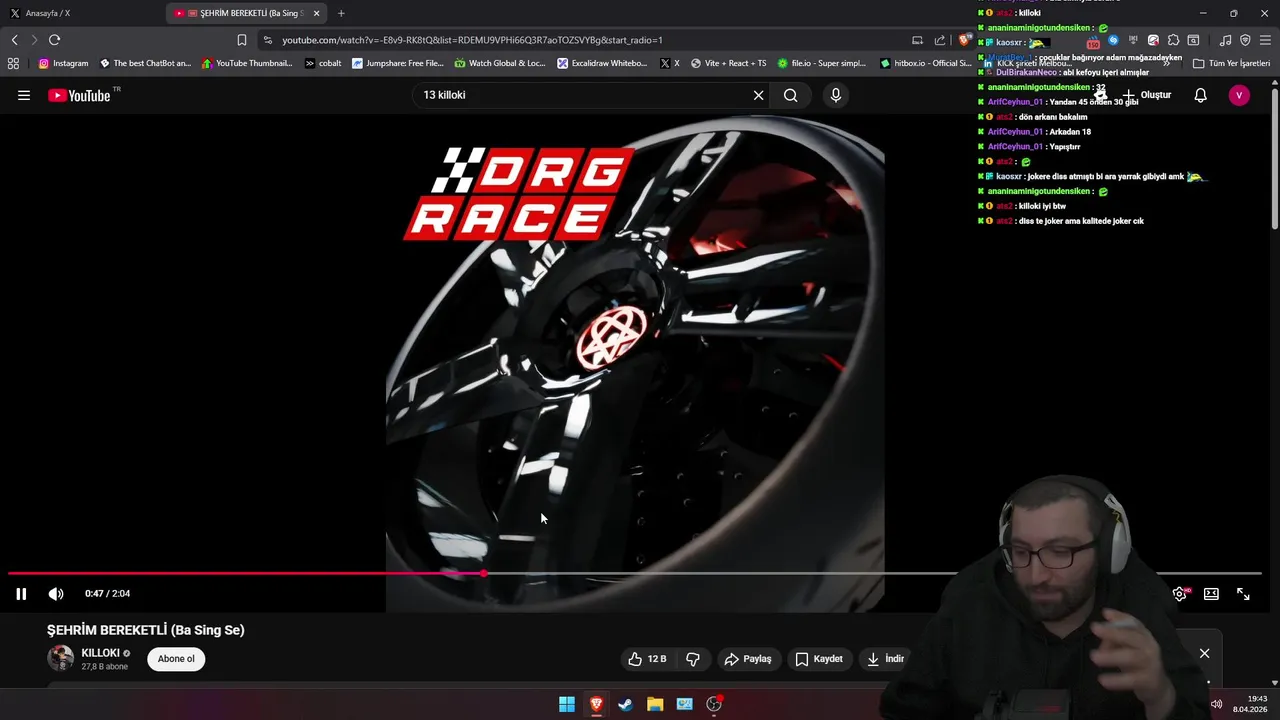Open the Excalidraw Whiteboard bookmark
The width and height of the screenshot is (1280, 720).
[603, 63]
